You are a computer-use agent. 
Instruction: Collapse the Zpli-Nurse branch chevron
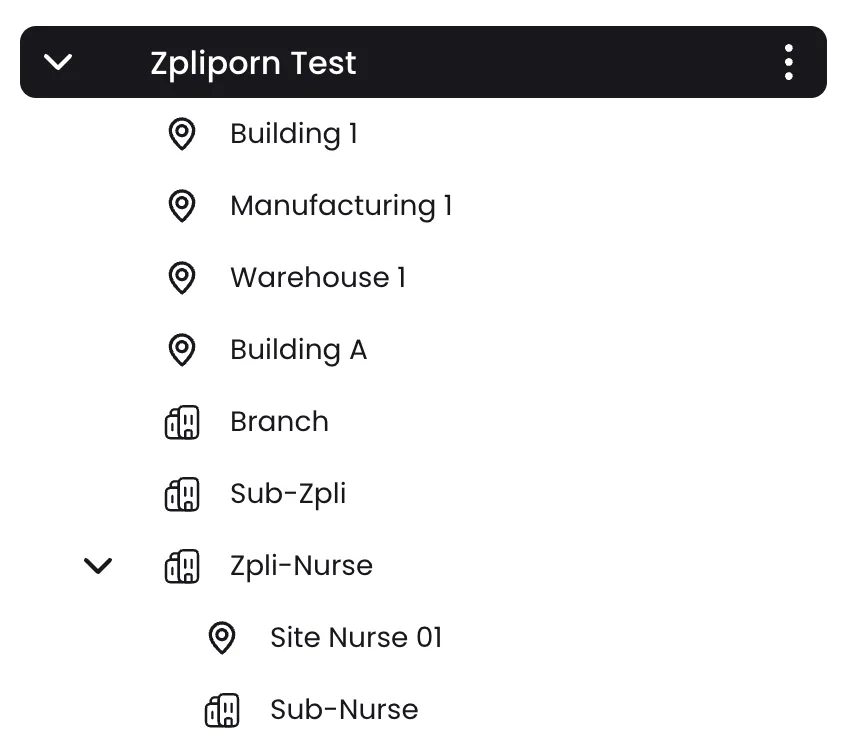(x=98, y=566)
